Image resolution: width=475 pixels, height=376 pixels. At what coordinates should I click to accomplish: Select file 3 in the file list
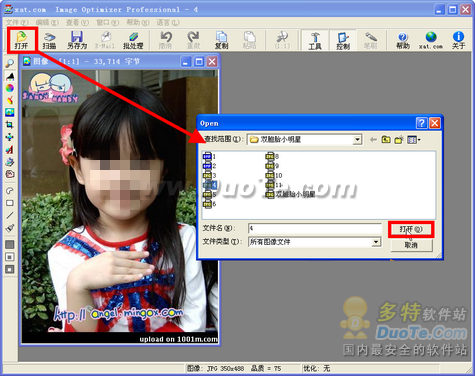click(210, 175)
